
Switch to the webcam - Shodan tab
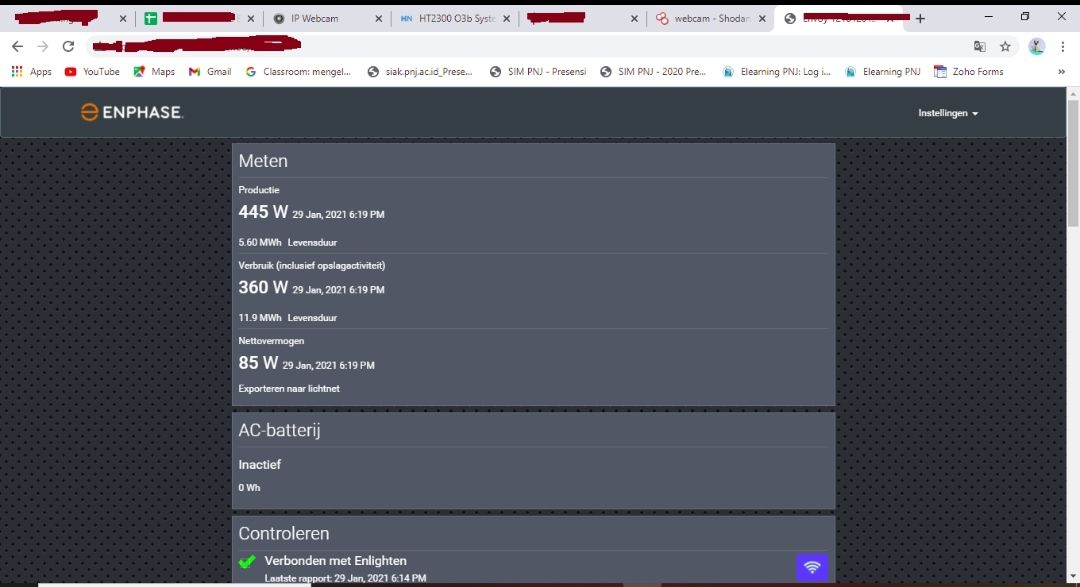706,18
